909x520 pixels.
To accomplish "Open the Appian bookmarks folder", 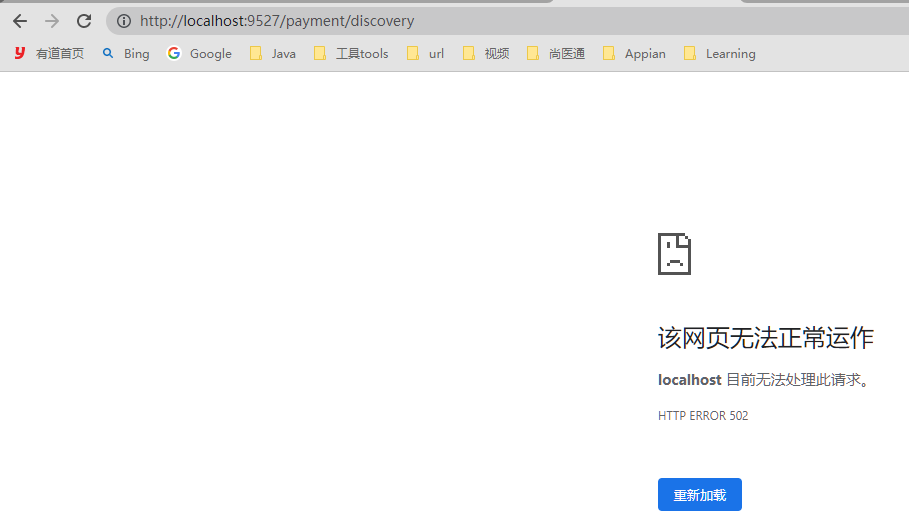I will coord(634,53).
